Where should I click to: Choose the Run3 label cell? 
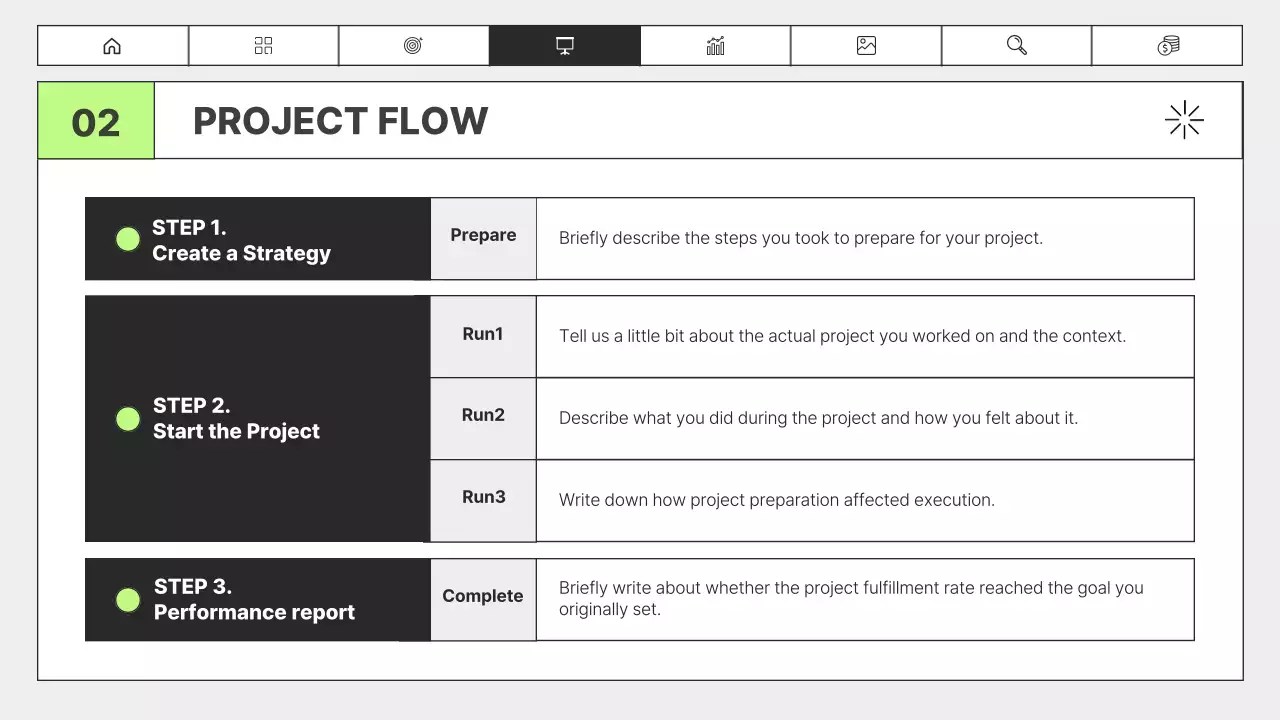pyautogui.click(x=483, y=500)
